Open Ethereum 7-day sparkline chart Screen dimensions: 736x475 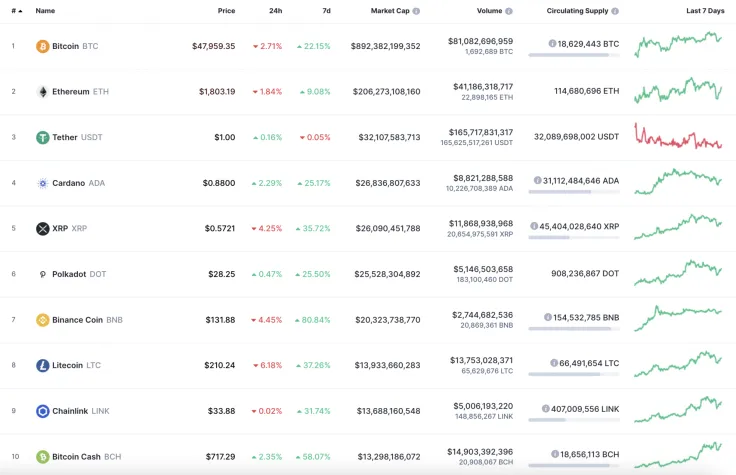point(678,90)
